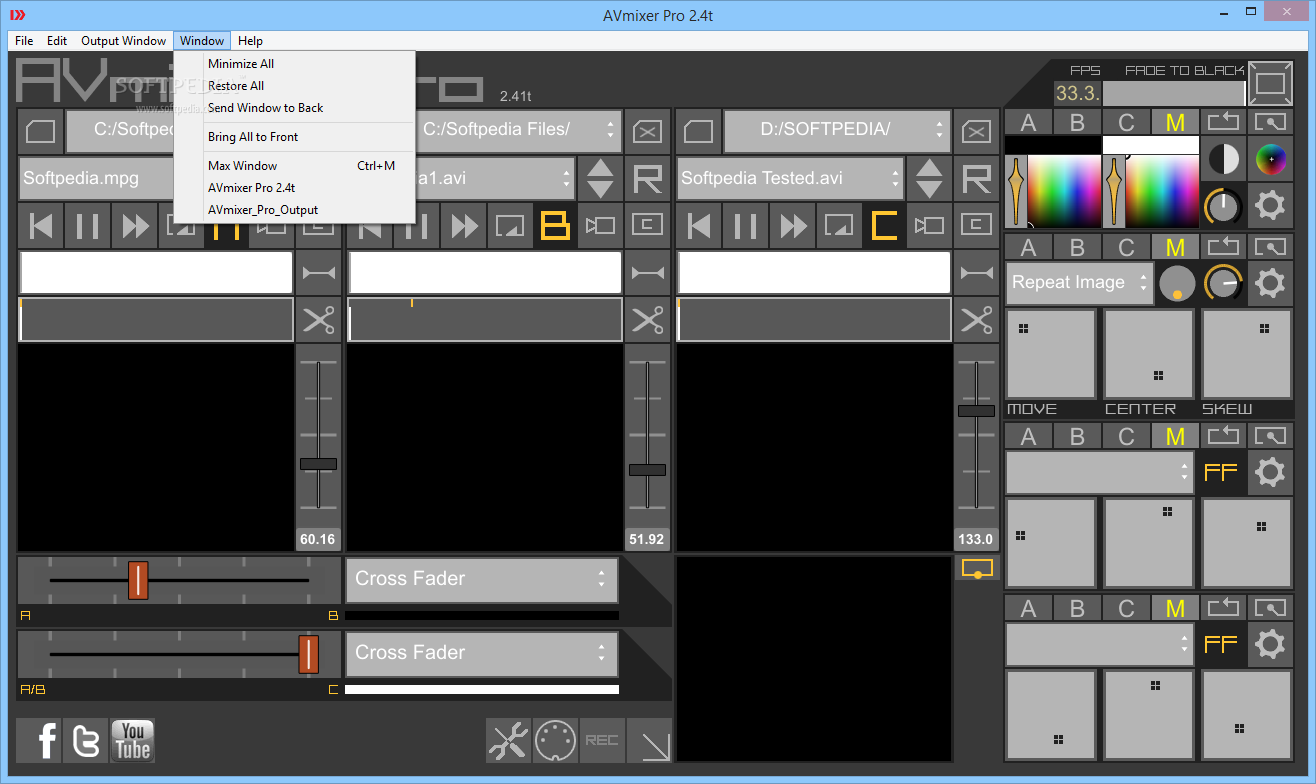Open the C:/Softpedia Files/ folder dropdown
The width and height of the screenshot is (1316, 784).
point(508,131)
